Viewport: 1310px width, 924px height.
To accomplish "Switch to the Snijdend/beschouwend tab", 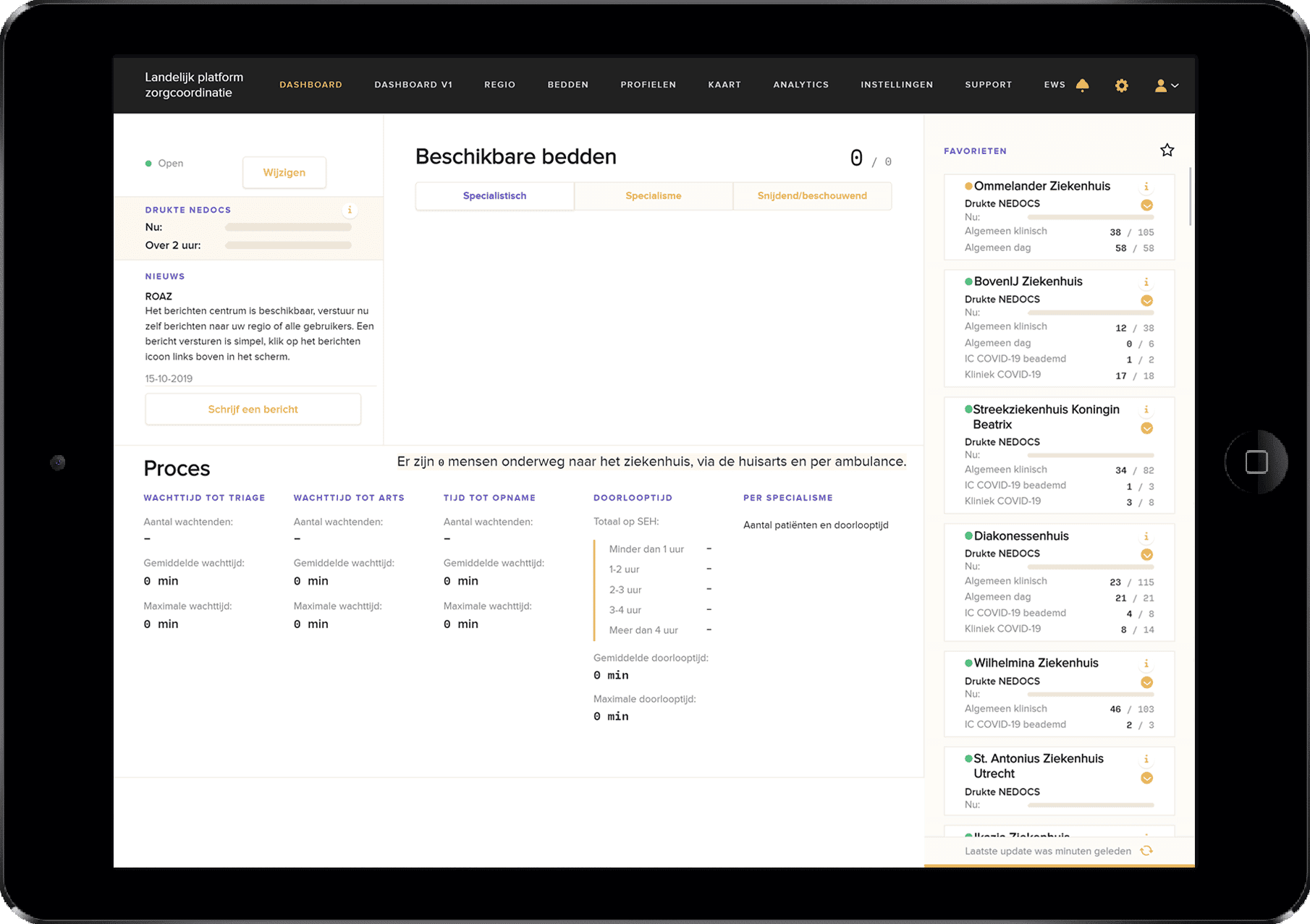I will point(812,196).
